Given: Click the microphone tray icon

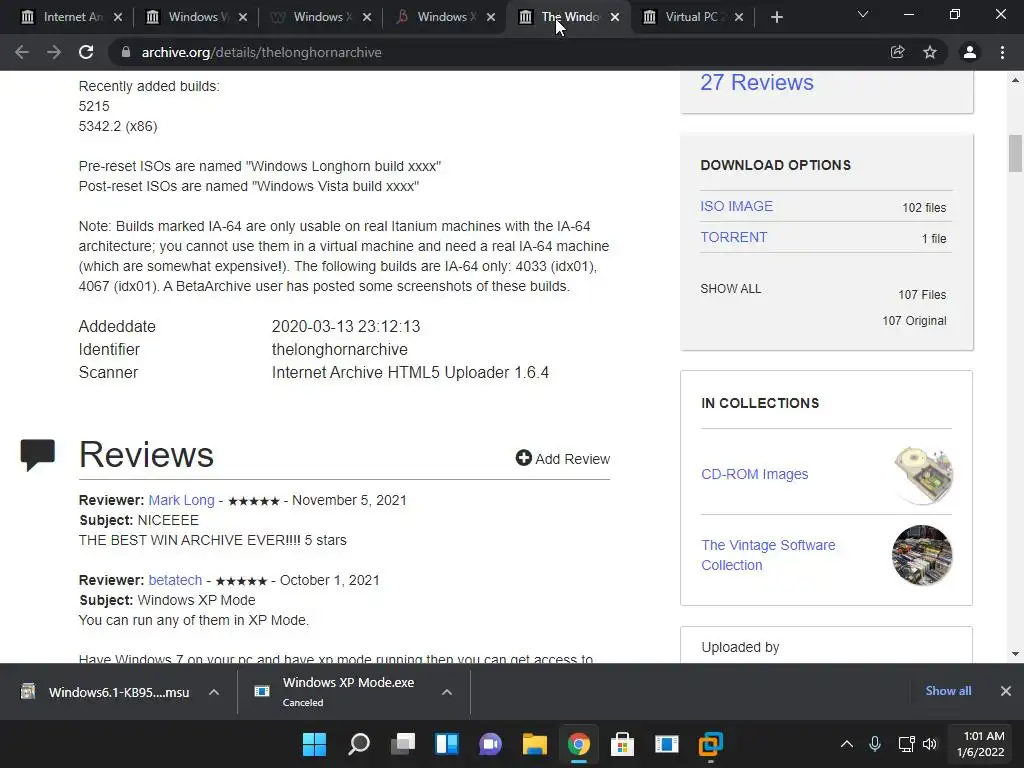Looking at the screenshot, I should click(875, 744).
